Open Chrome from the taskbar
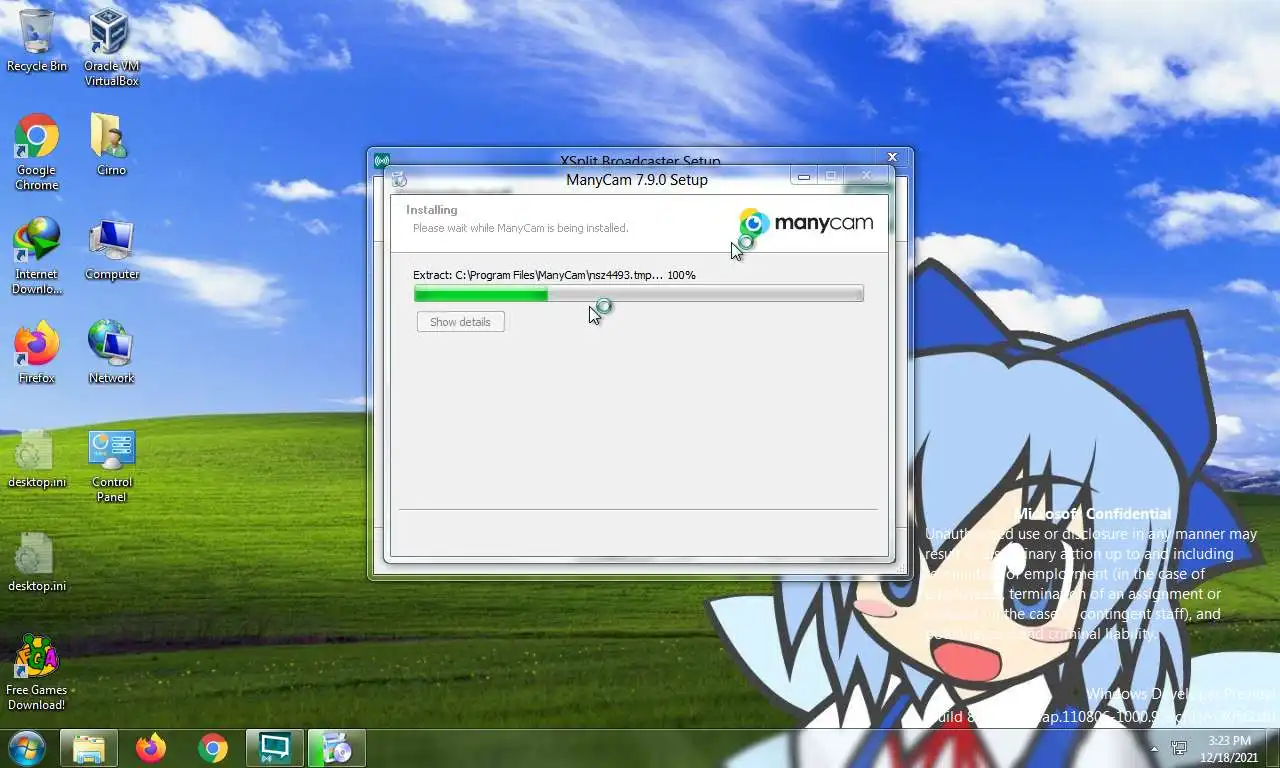1280x768 pixels. (213, 748)
